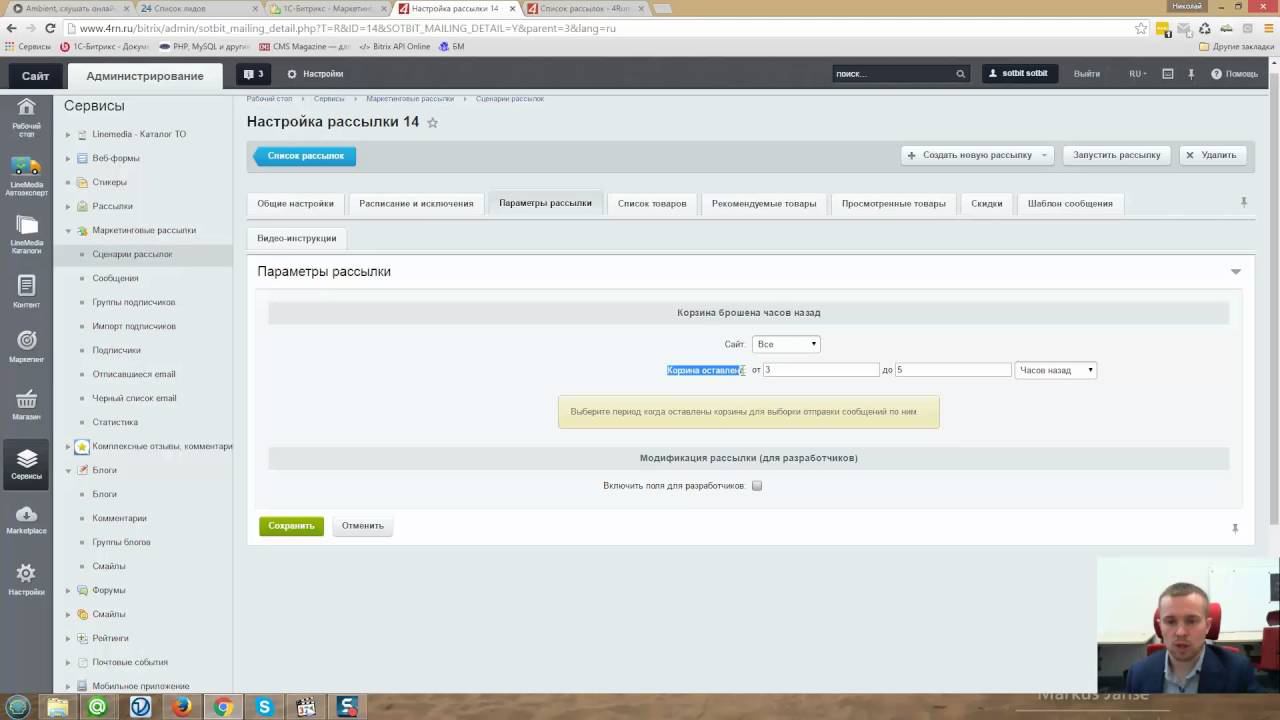Collapse Маркетинговые рассылки tree node
The image size is (1280, 720).
68,230
